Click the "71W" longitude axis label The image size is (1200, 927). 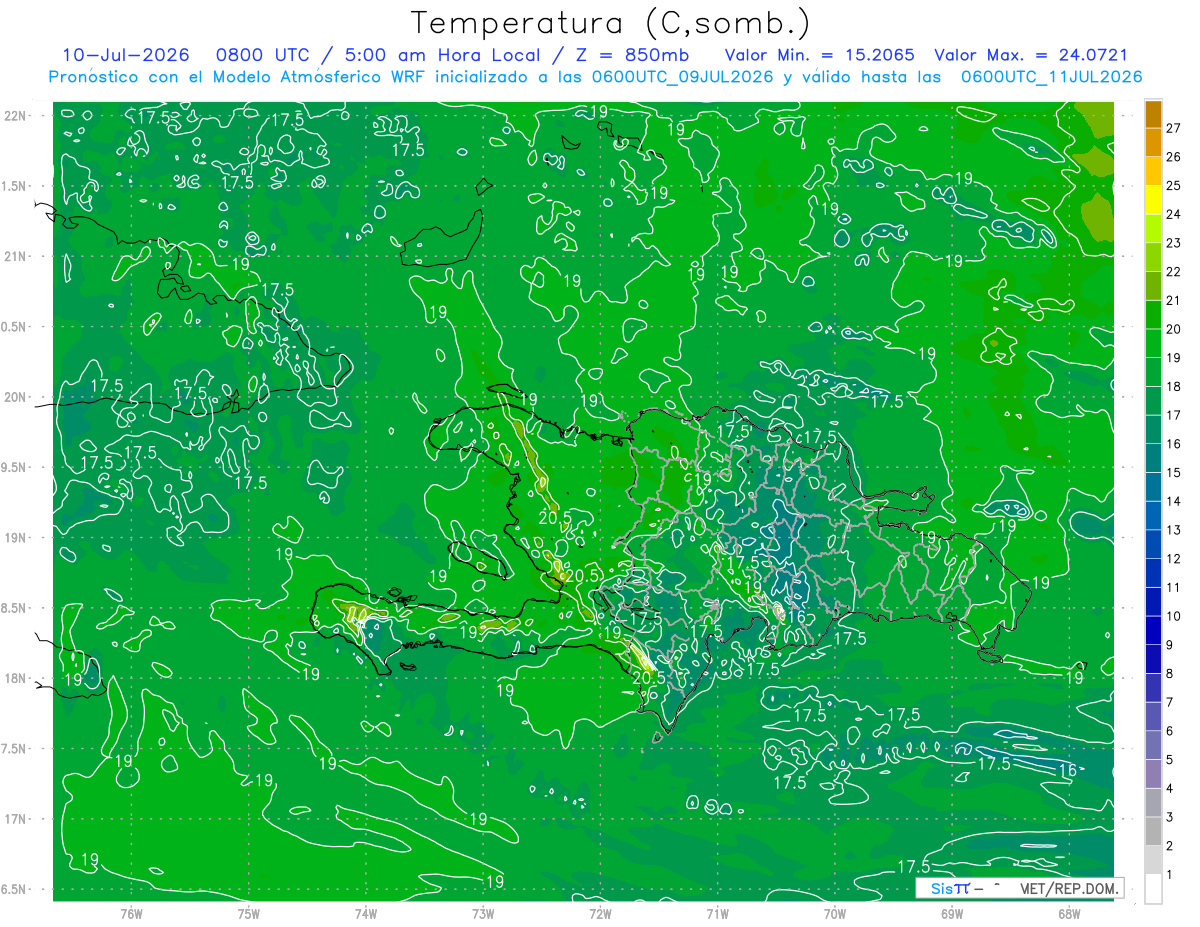tap(717, 913)
